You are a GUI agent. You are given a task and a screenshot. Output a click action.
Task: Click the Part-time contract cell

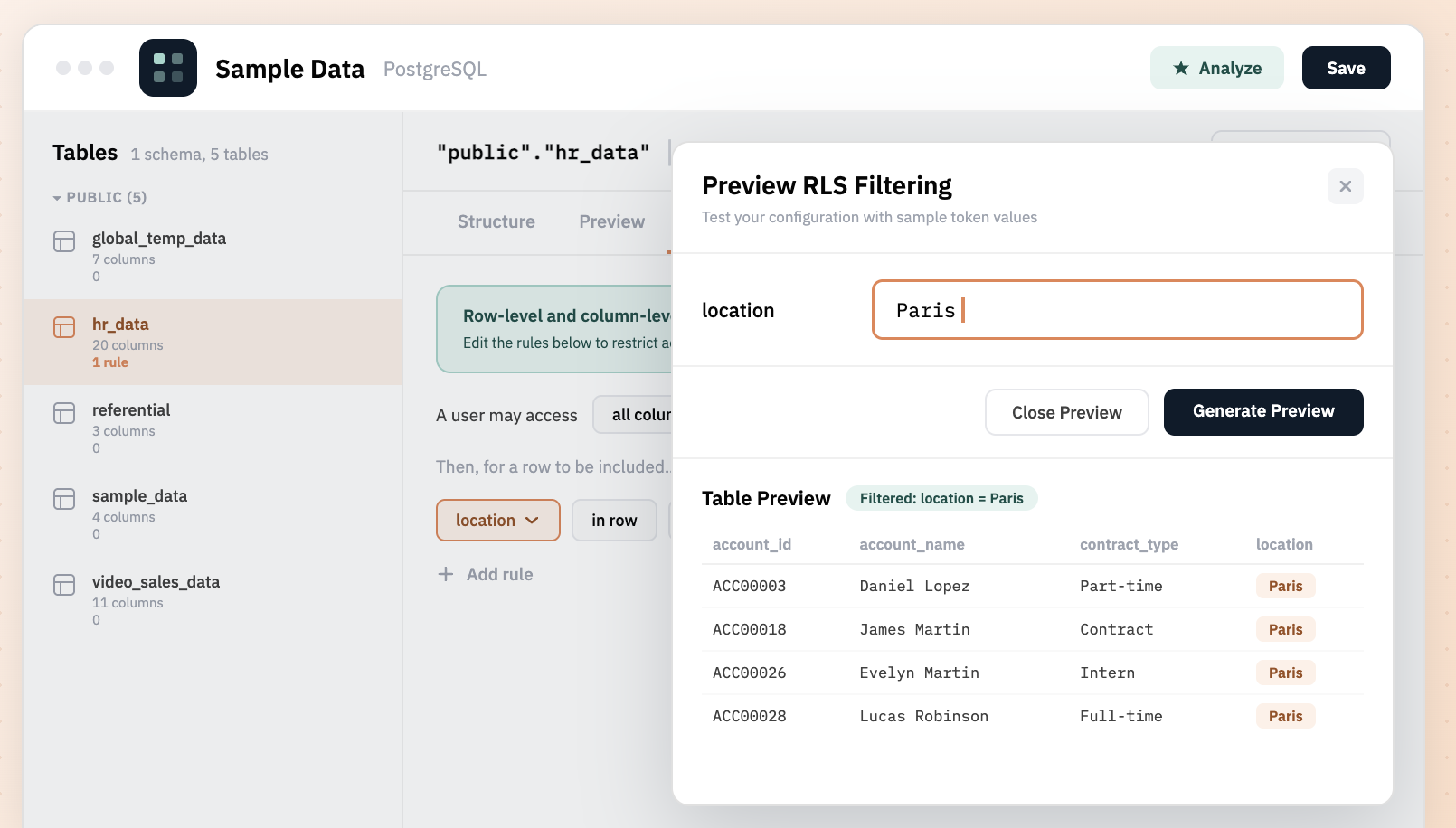[x=1121, y=586]
